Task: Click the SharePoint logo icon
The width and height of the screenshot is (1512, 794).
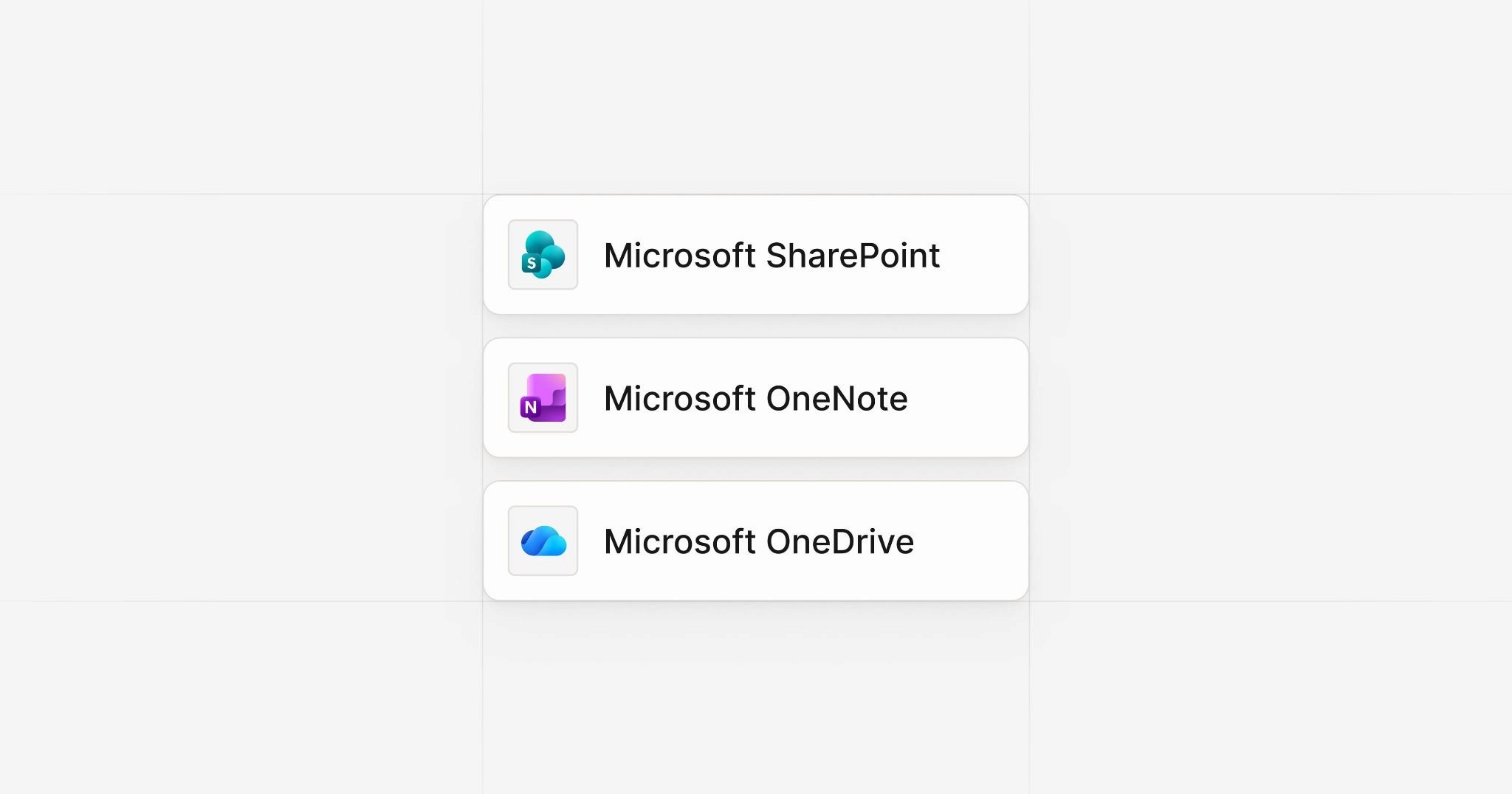Action: [x=543, y=255]
